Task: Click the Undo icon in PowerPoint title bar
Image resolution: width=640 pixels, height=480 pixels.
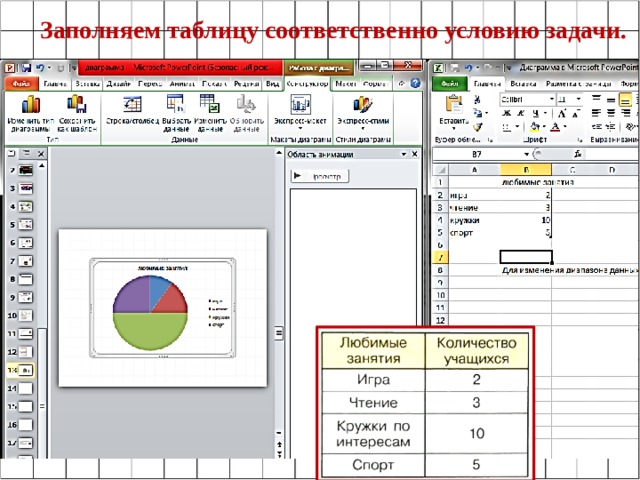Action: tap(40, 68)
